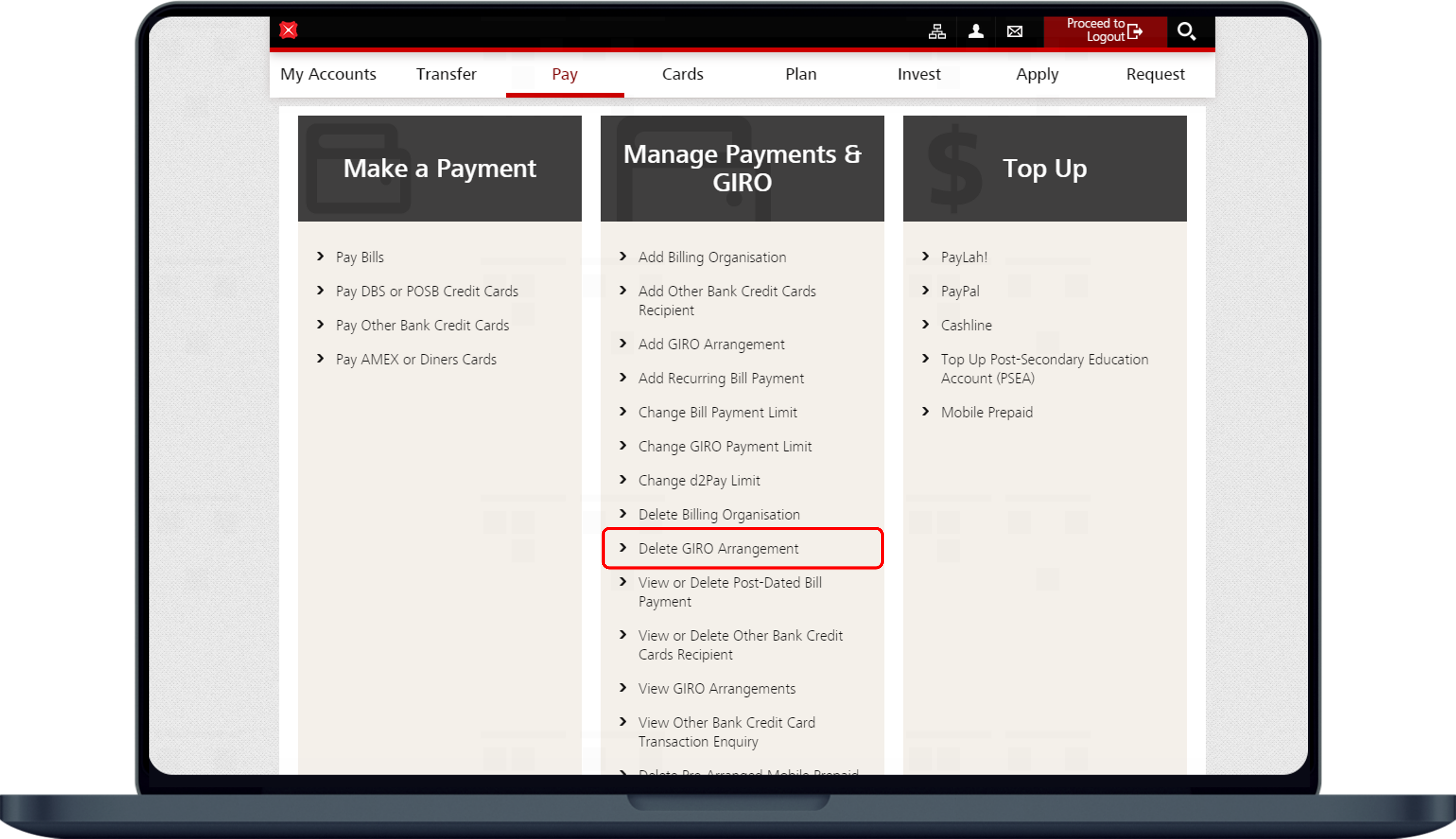Open the Invest menu tab
The height and width of the screenshot is (839, 1456).
[918, 74]
